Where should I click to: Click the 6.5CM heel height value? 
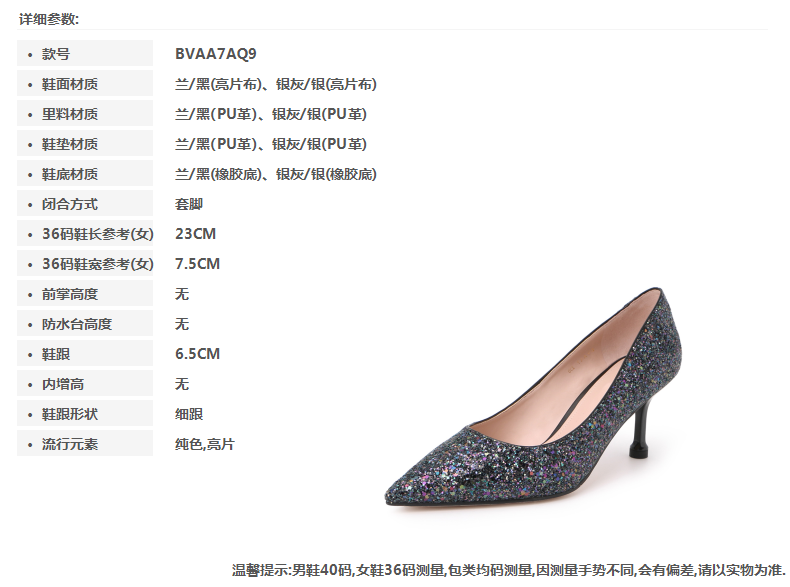click(x=198, y=354)
